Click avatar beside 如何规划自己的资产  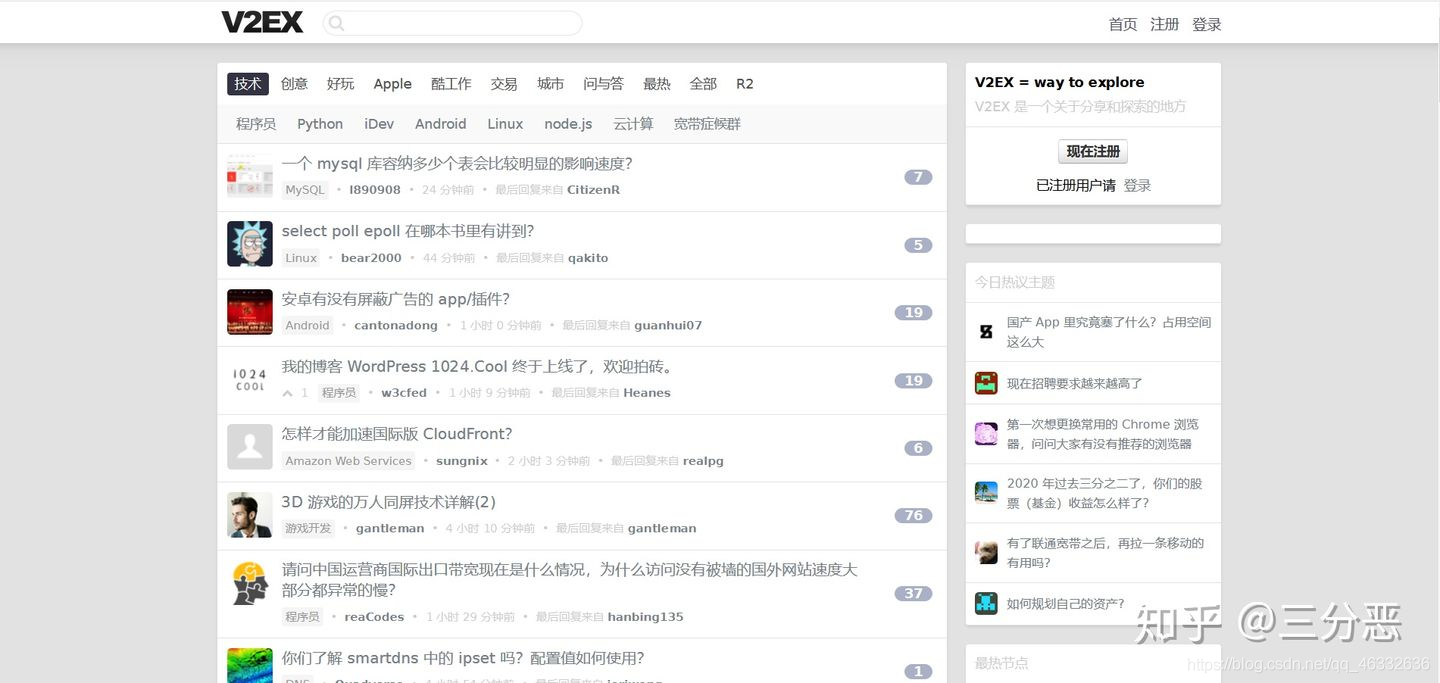coord(986,604)
